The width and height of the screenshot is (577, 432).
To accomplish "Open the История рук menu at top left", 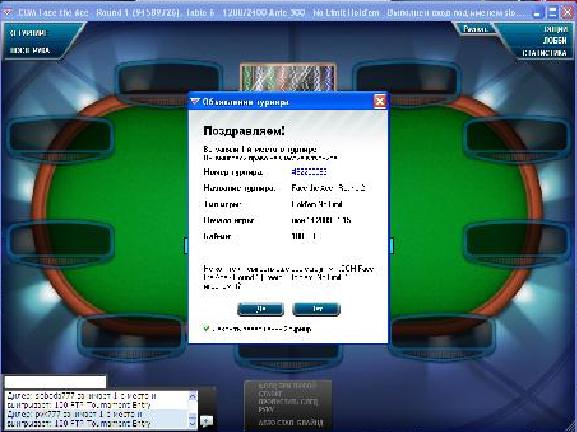I will click(x=30, y=50).
